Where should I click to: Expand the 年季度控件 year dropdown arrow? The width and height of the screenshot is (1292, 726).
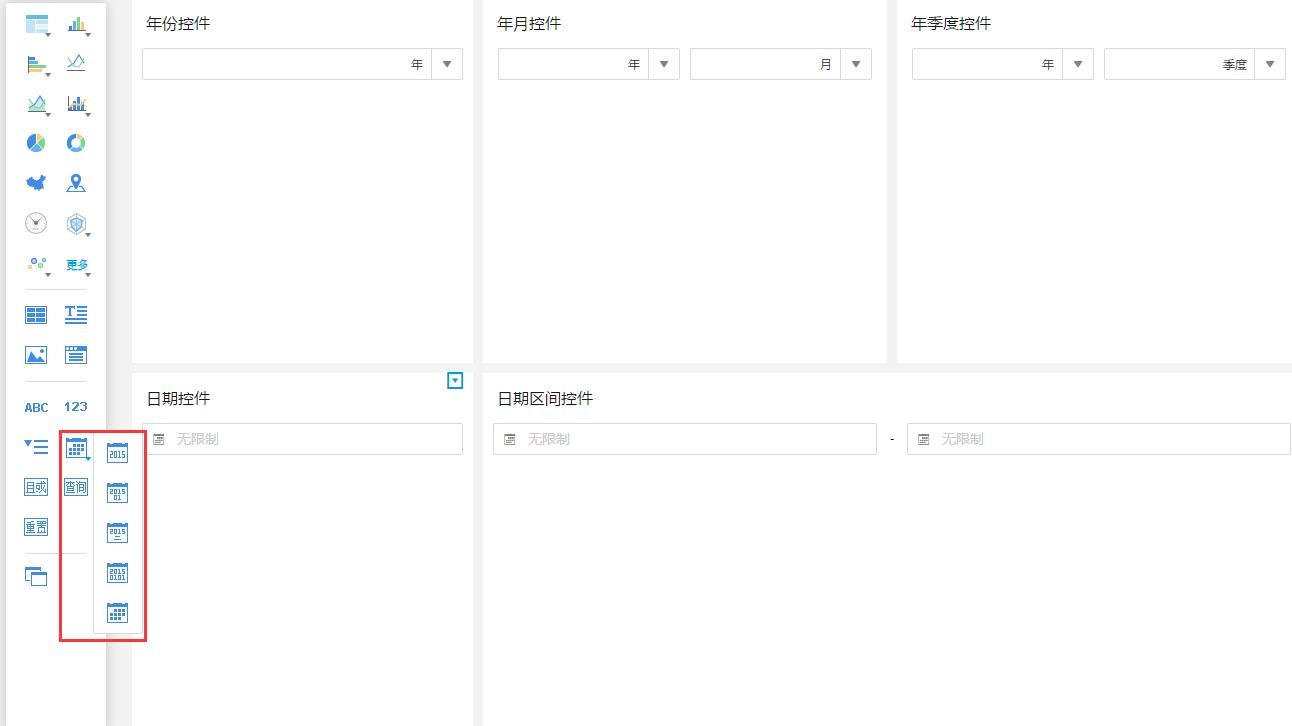tap(1078, 64)
